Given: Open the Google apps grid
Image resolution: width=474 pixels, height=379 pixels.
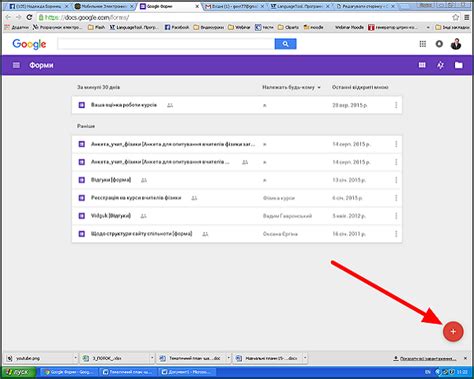Looking at the screenshot, I should click(x=423, y=44).
